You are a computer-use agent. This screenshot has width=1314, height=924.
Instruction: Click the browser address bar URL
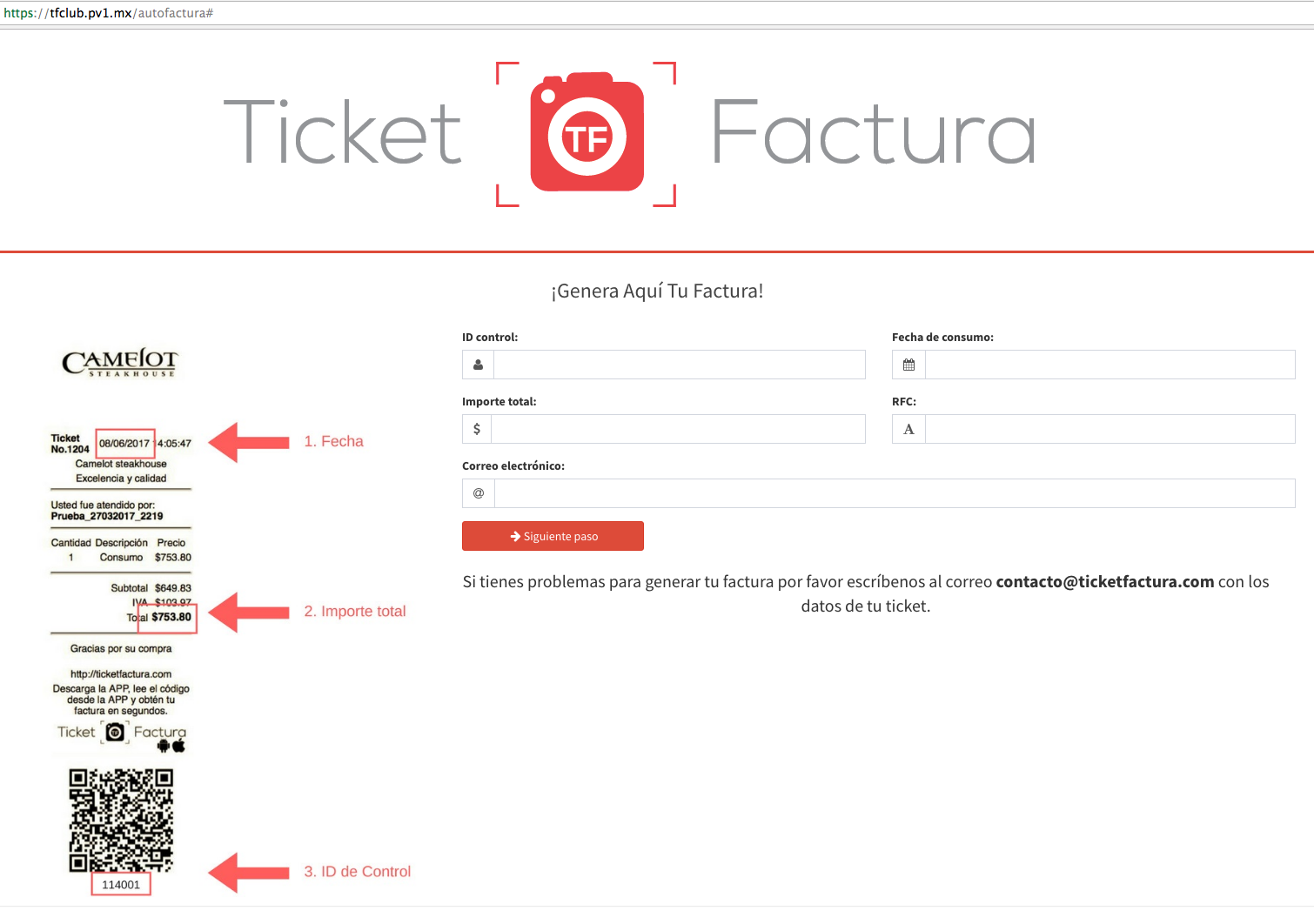(x=109, y=13)
